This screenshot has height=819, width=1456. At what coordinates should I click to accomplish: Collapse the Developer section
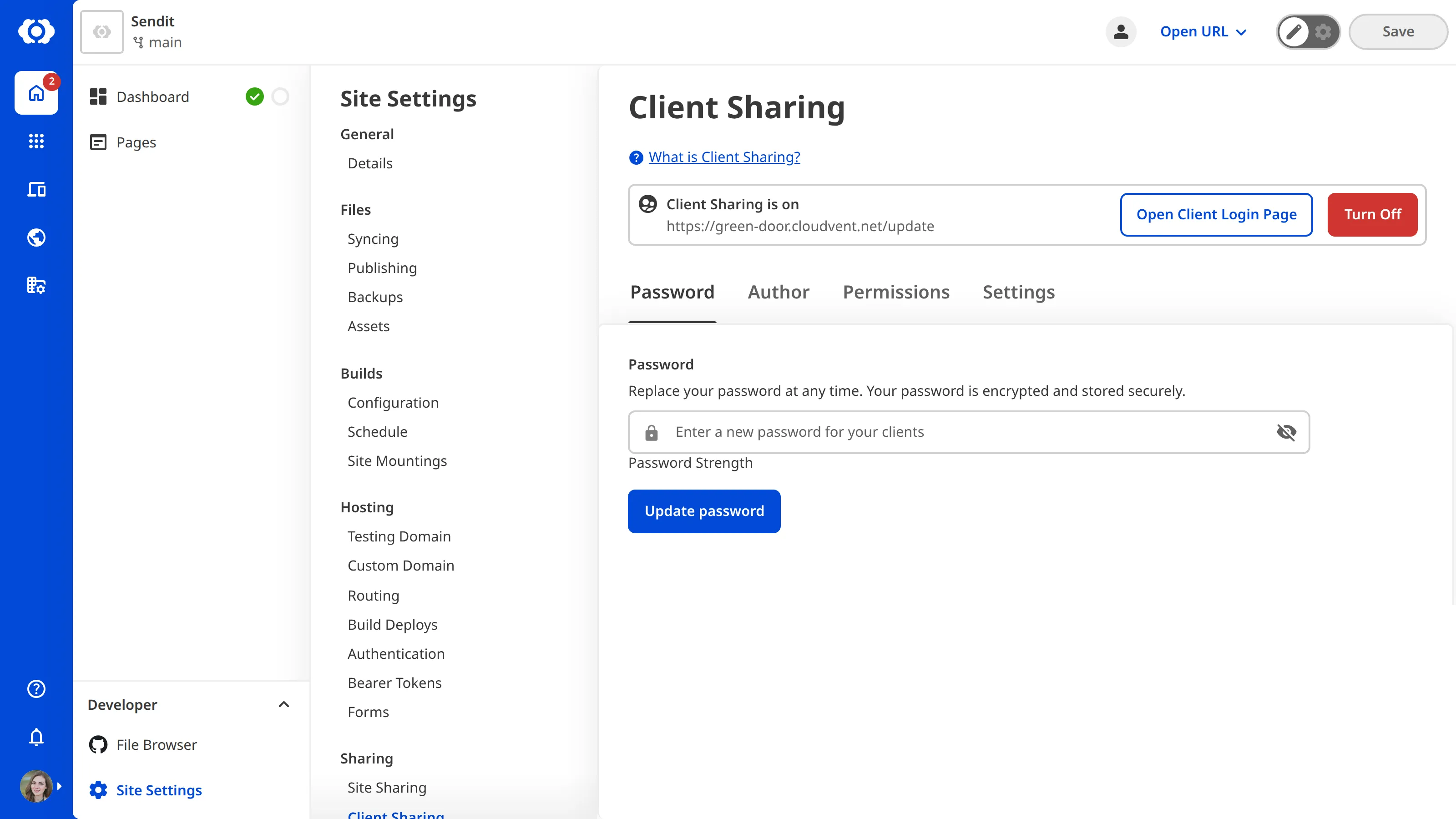coord(284,704)
